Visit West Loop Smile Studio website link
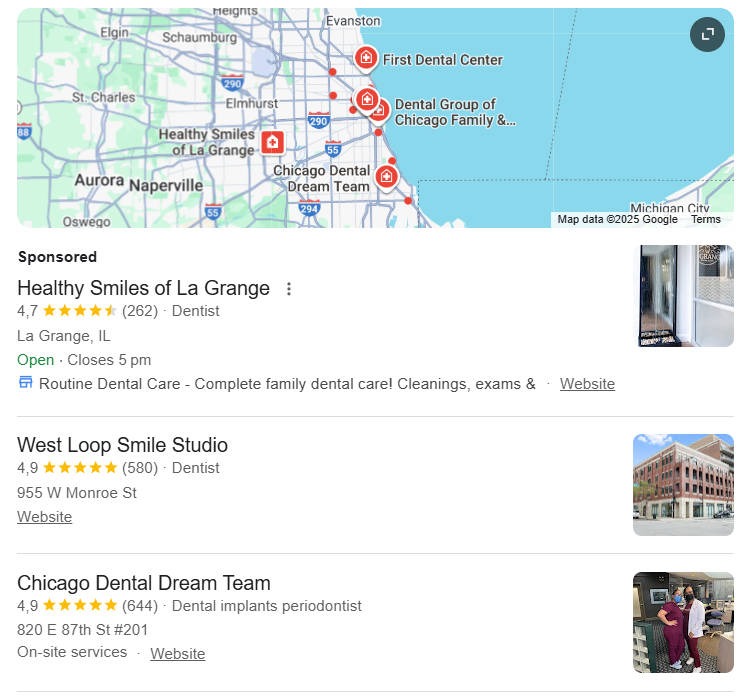The width and height of the screenshot is (747, 700). 44,517
